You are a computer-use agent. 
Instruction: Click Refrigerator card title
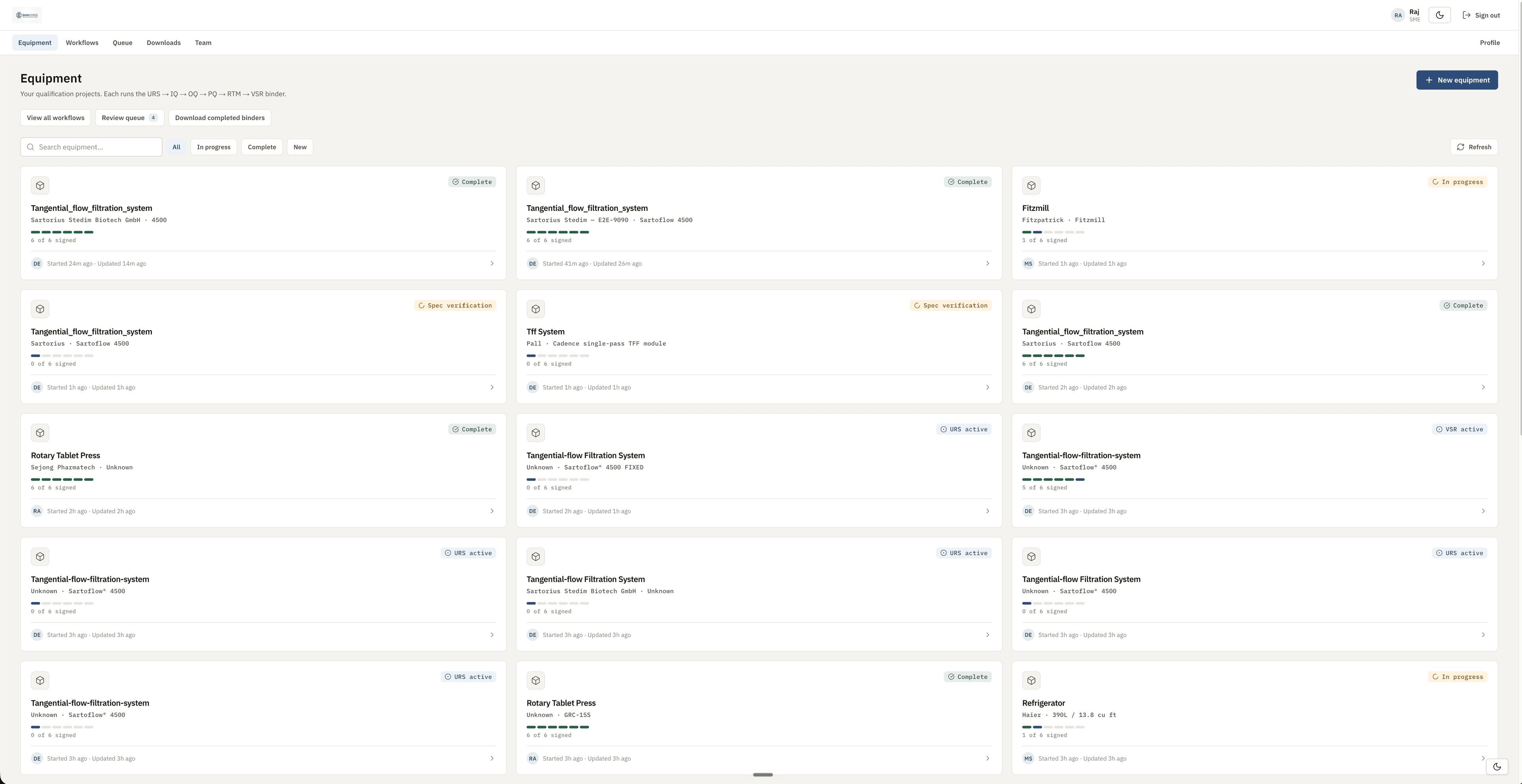[1044, 703]
